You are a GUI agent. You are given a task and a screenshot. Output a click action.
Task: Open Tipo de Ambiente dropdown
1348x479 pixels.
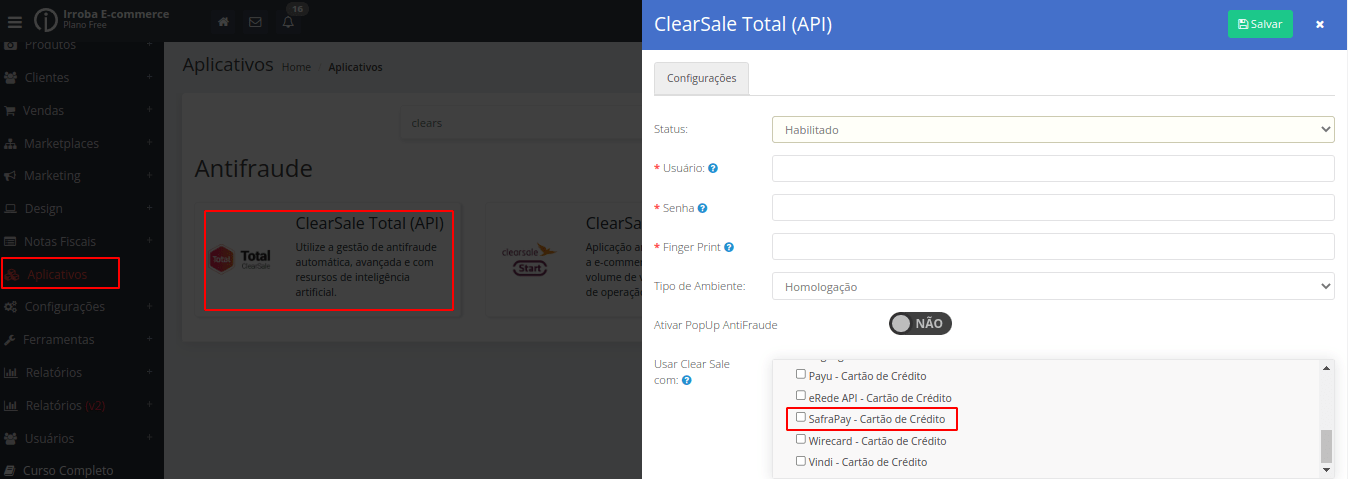coord(1053,286)
